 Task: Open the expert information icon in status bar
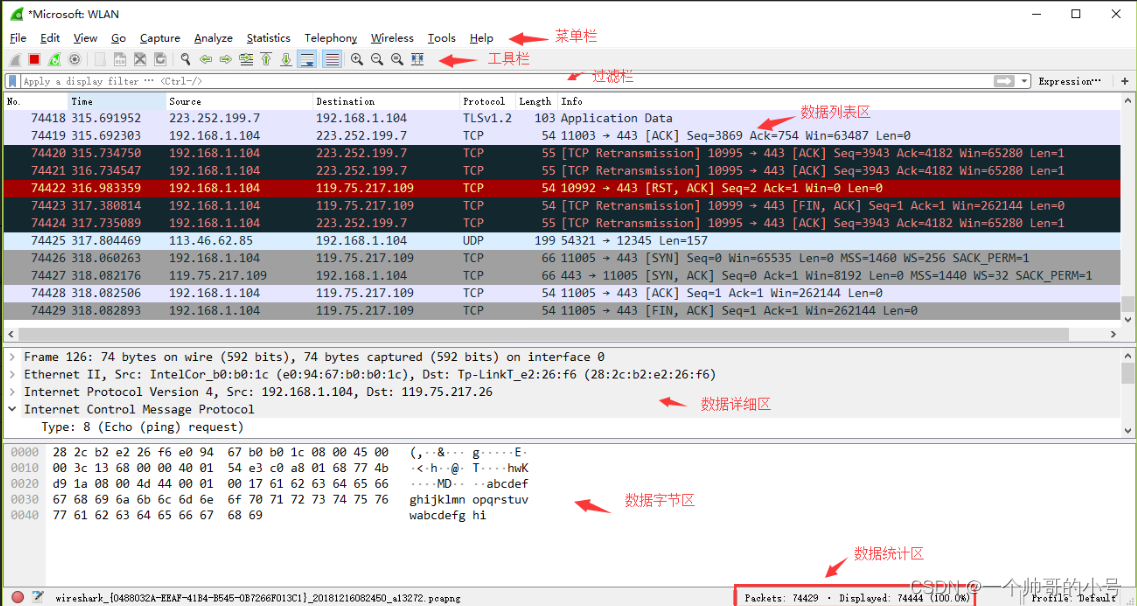20,597
